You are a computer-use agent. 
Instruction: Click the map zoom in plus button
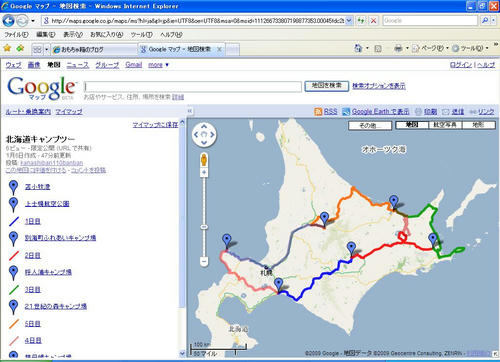click(204, 172)
